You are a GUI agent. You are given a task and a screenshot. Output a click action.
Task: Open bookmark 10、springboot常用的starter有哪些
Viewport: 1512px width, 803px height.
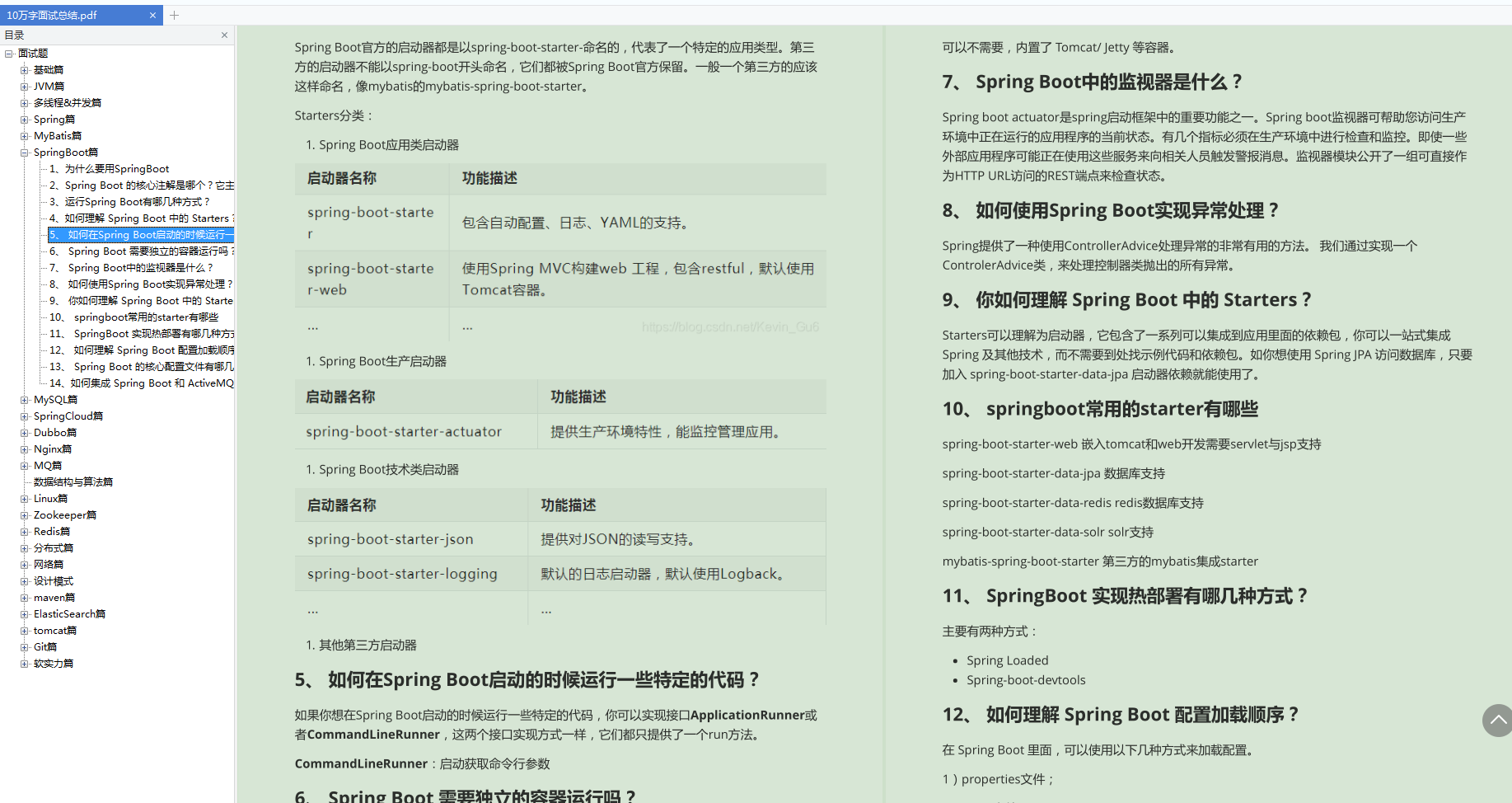click(133, 317)
